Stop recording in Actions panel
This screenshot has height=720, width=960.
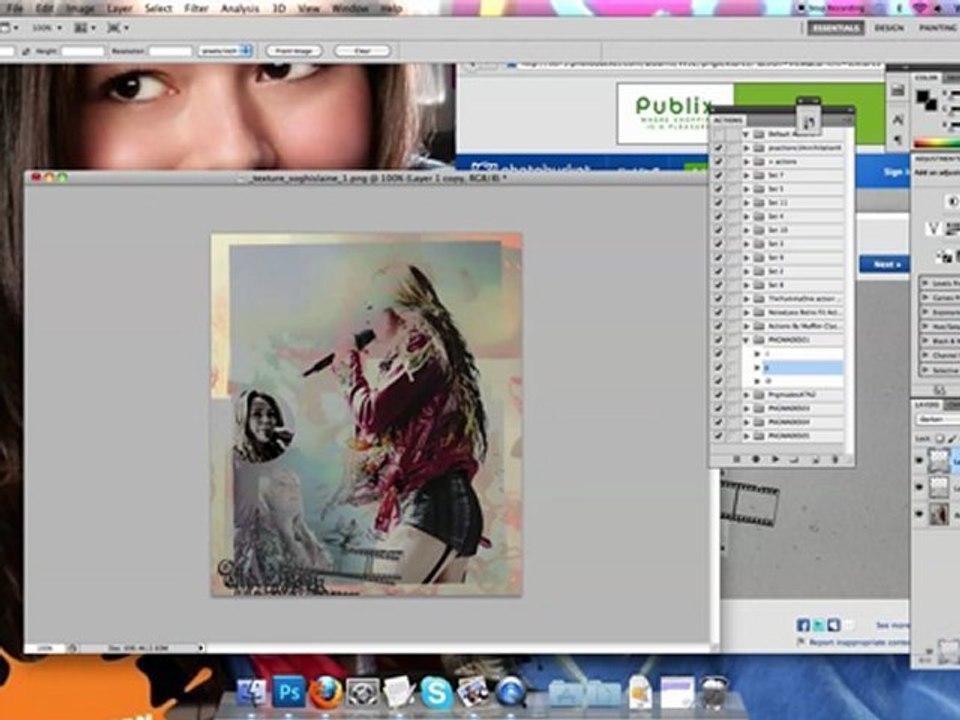737,459
